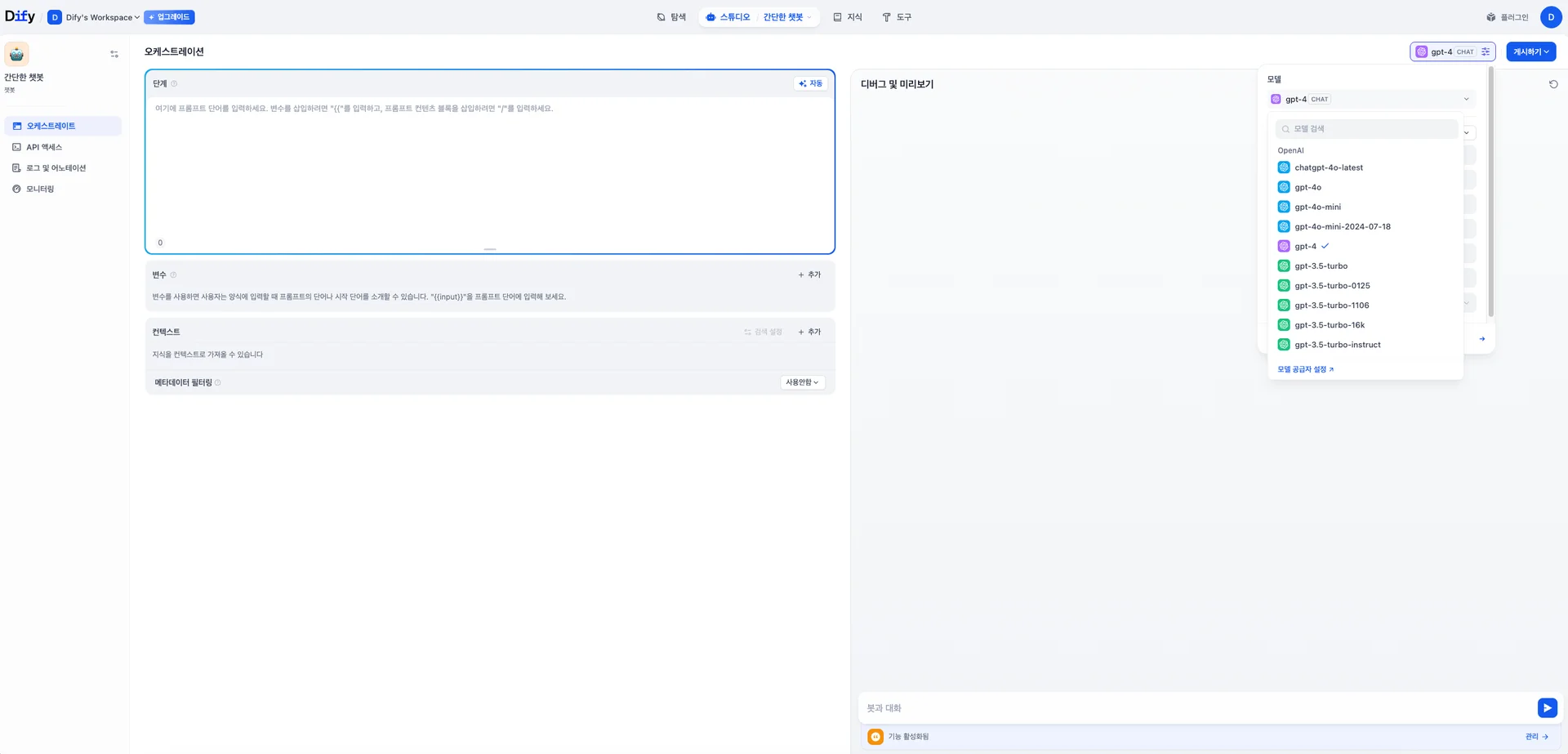Click the 자동 auto-generate prompt button
This screenshot has width=1568, height=754.
810,83
